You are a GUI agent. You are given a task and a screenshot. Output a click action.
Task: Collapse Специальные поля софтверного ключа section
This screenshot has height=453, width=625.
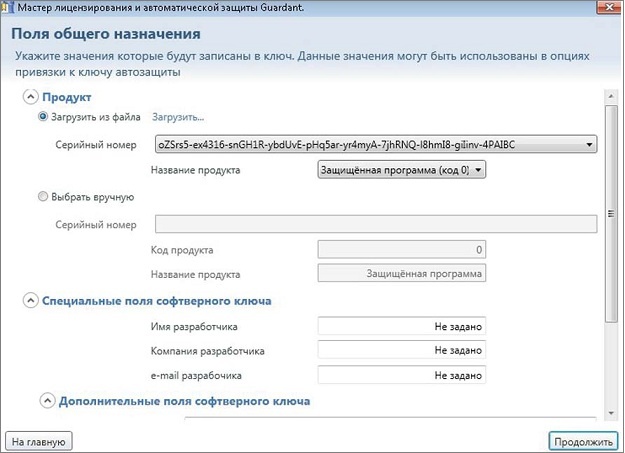pos(30,300)
